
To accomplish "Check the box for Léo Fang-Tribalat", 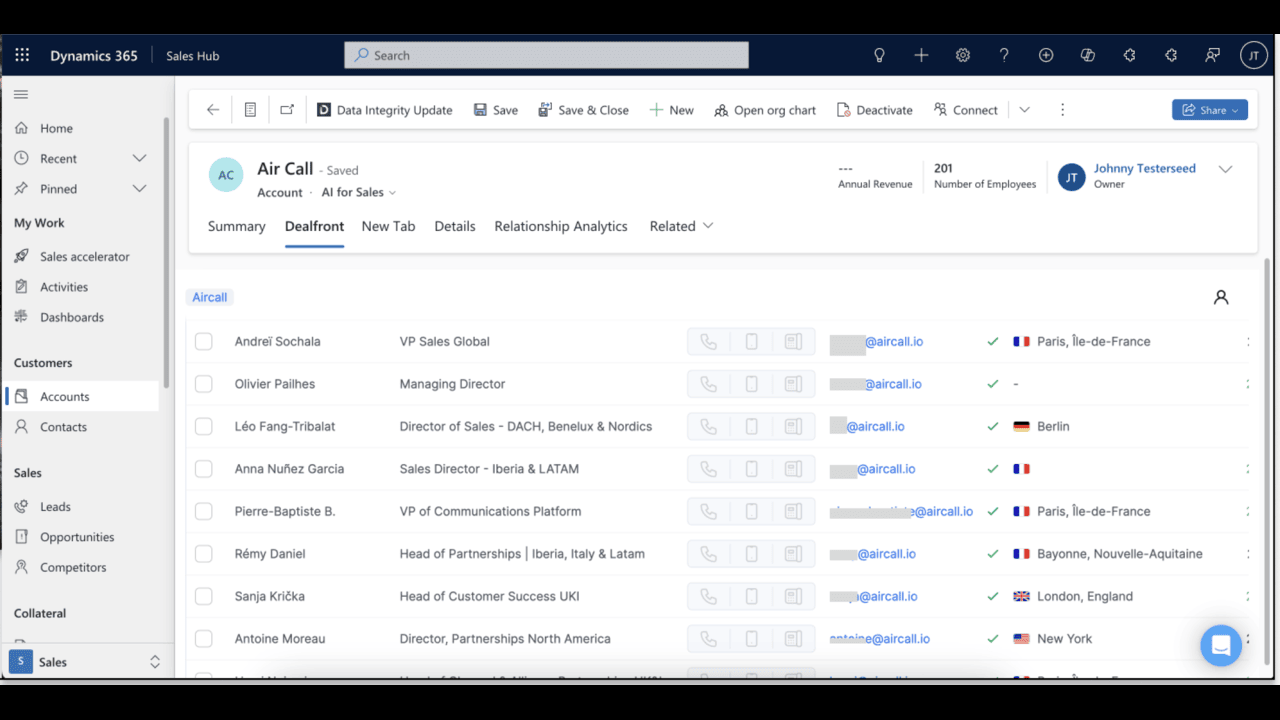I will click(x=204, y=426).
